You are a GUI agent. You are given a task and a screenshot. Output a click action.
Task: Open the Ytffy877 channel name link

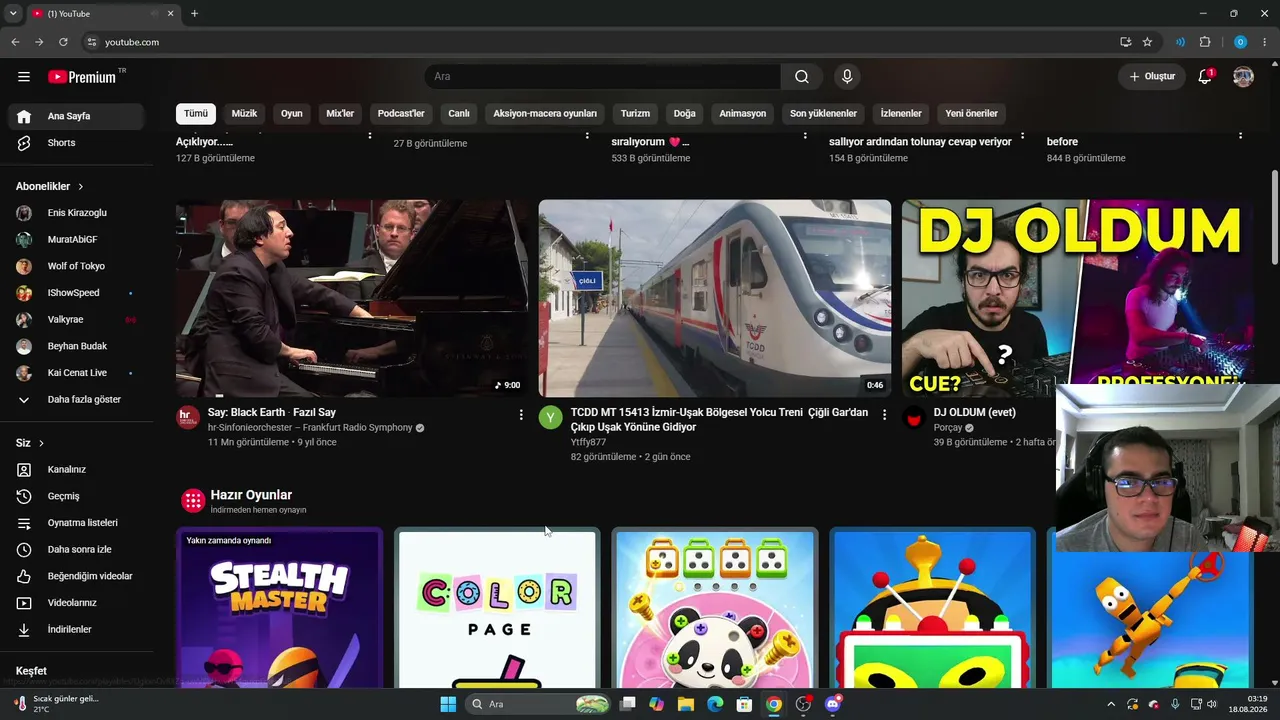tap(588, 442)
